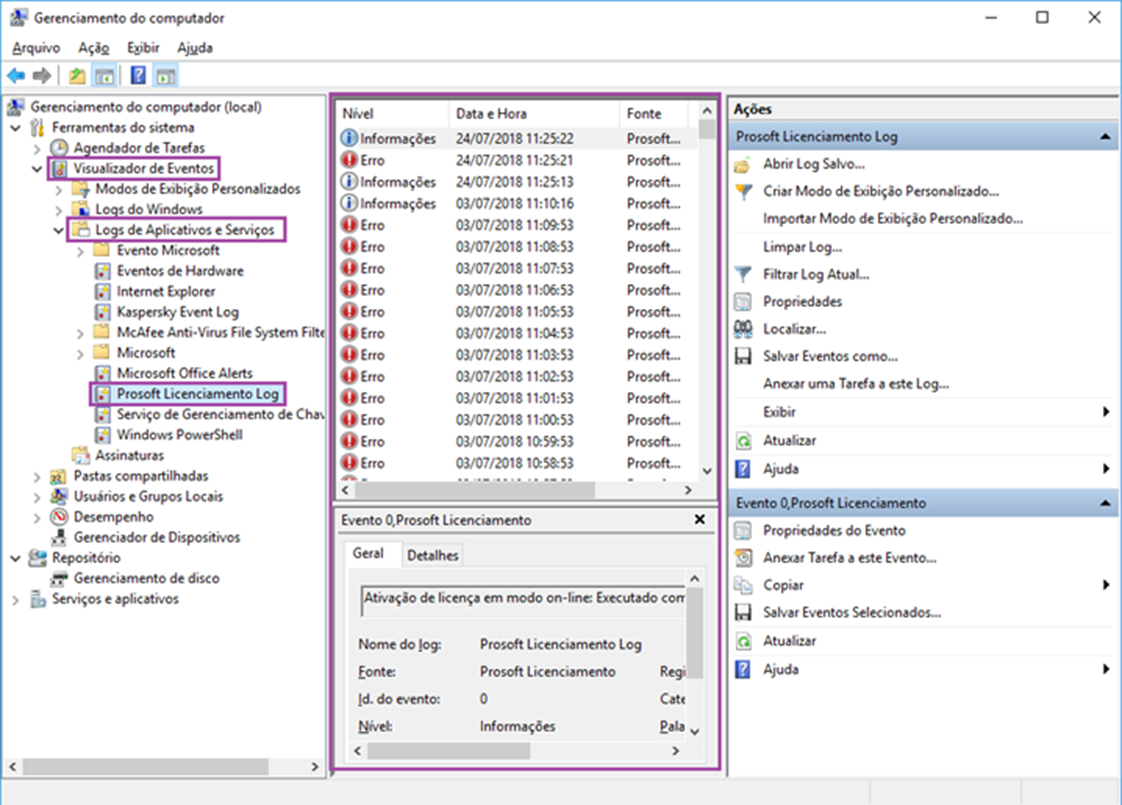
Task: Click the Up one level folder icon
Action: (x=77, y=75)
